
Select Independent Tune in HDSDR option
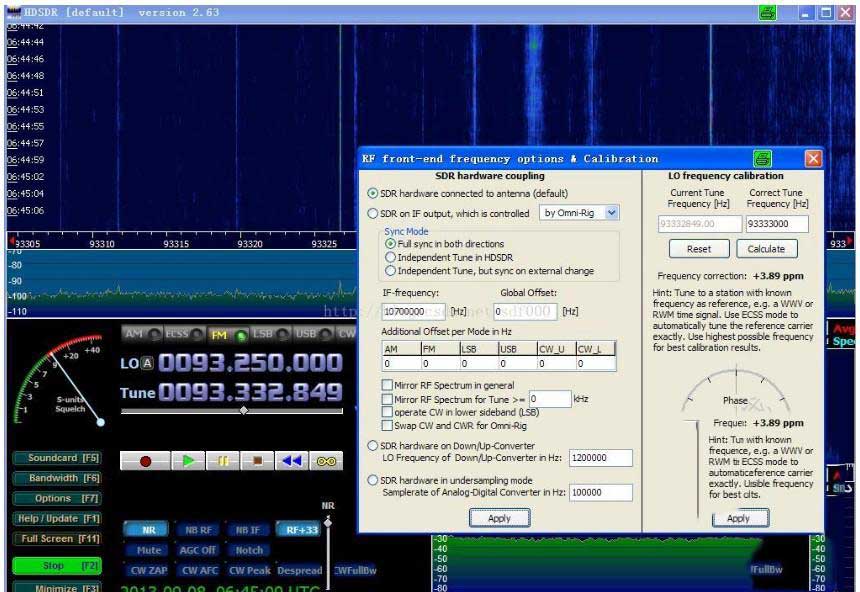pos(390,257)
